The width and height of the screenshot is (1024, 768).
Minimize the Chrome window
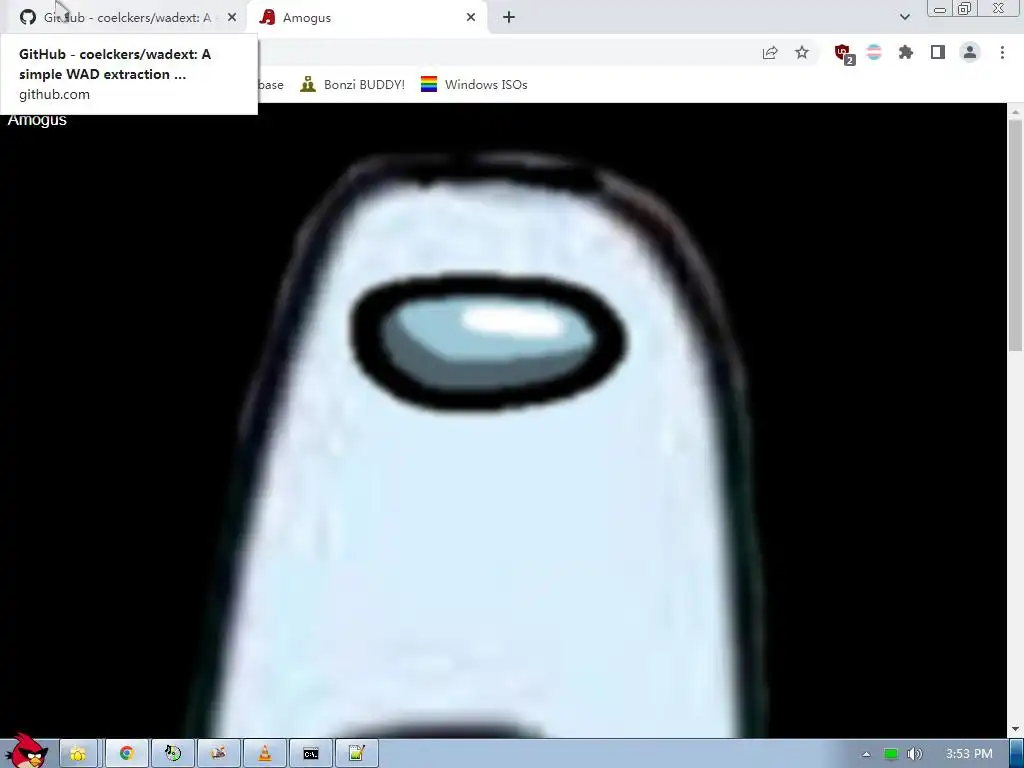coord(940,8)
